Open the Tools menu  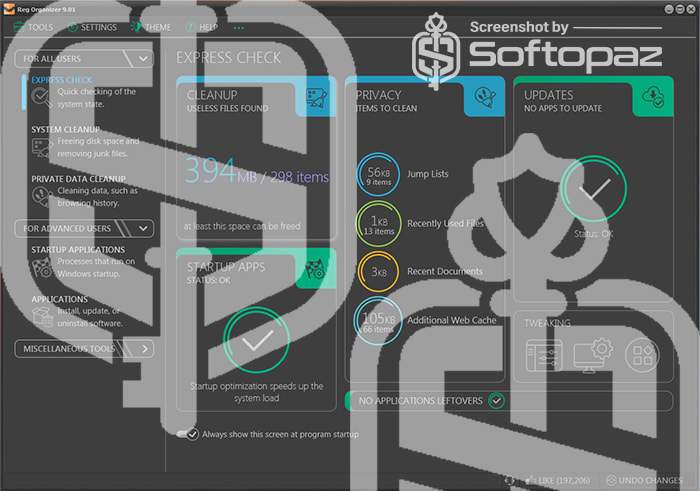[33, 28]
